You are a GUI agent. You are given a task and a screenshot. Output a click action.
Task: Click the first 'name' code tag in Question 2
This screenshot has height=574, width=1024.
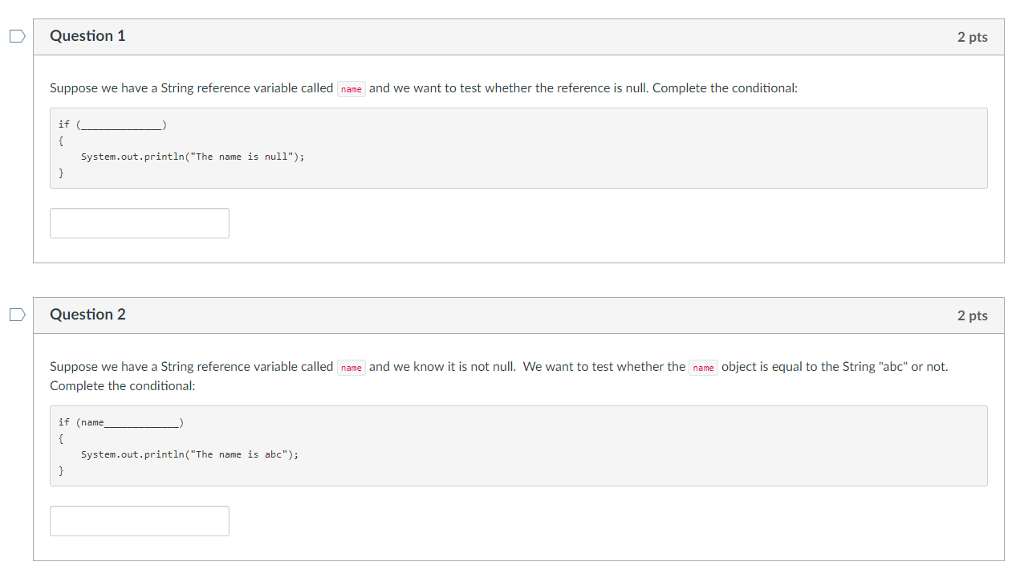351,367
